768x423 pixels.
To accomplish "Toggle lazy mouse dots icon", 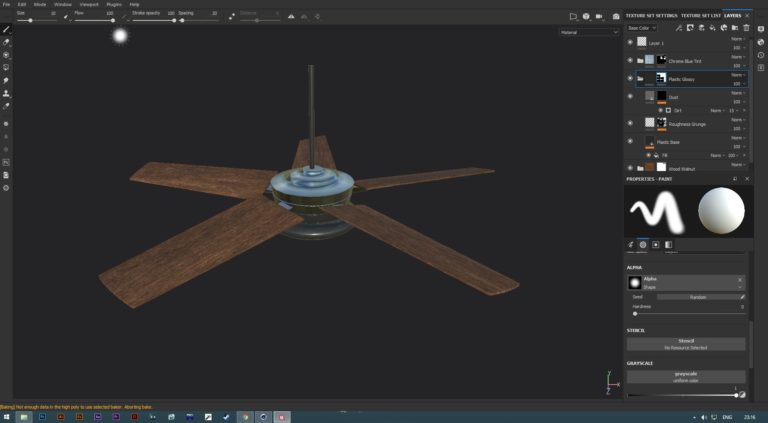I will [x=232, y=16].
